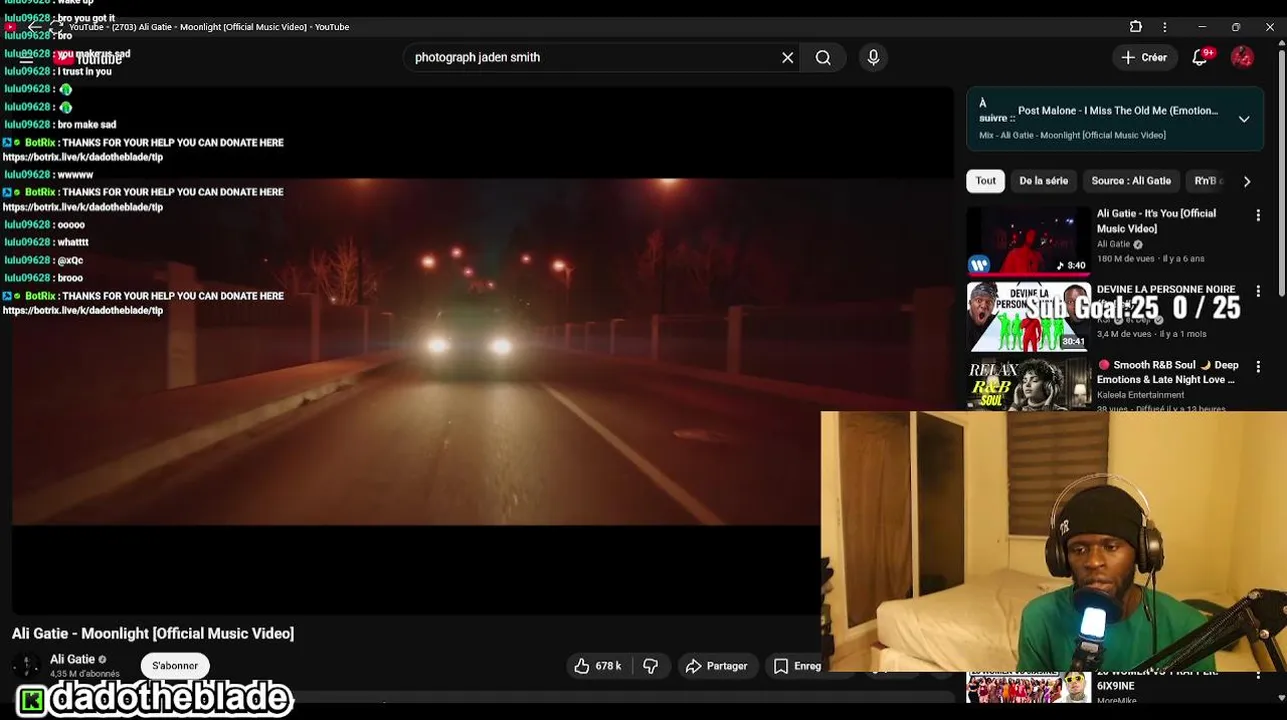Expand the À suivre playlist chevron
This screenshot has width=1287, height=720.
(1244, 119)
